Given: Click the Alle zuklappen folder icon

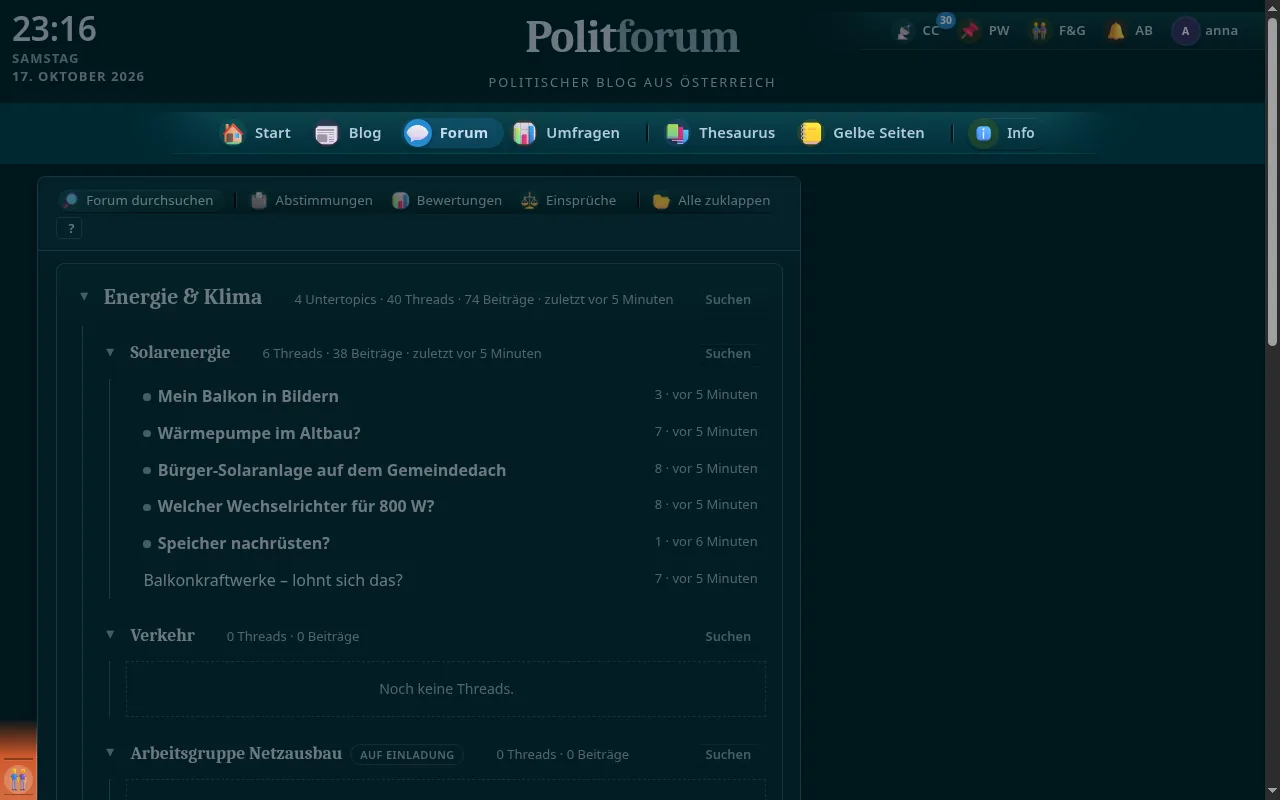Looking at the screenshot, I should tap(661, 200).
